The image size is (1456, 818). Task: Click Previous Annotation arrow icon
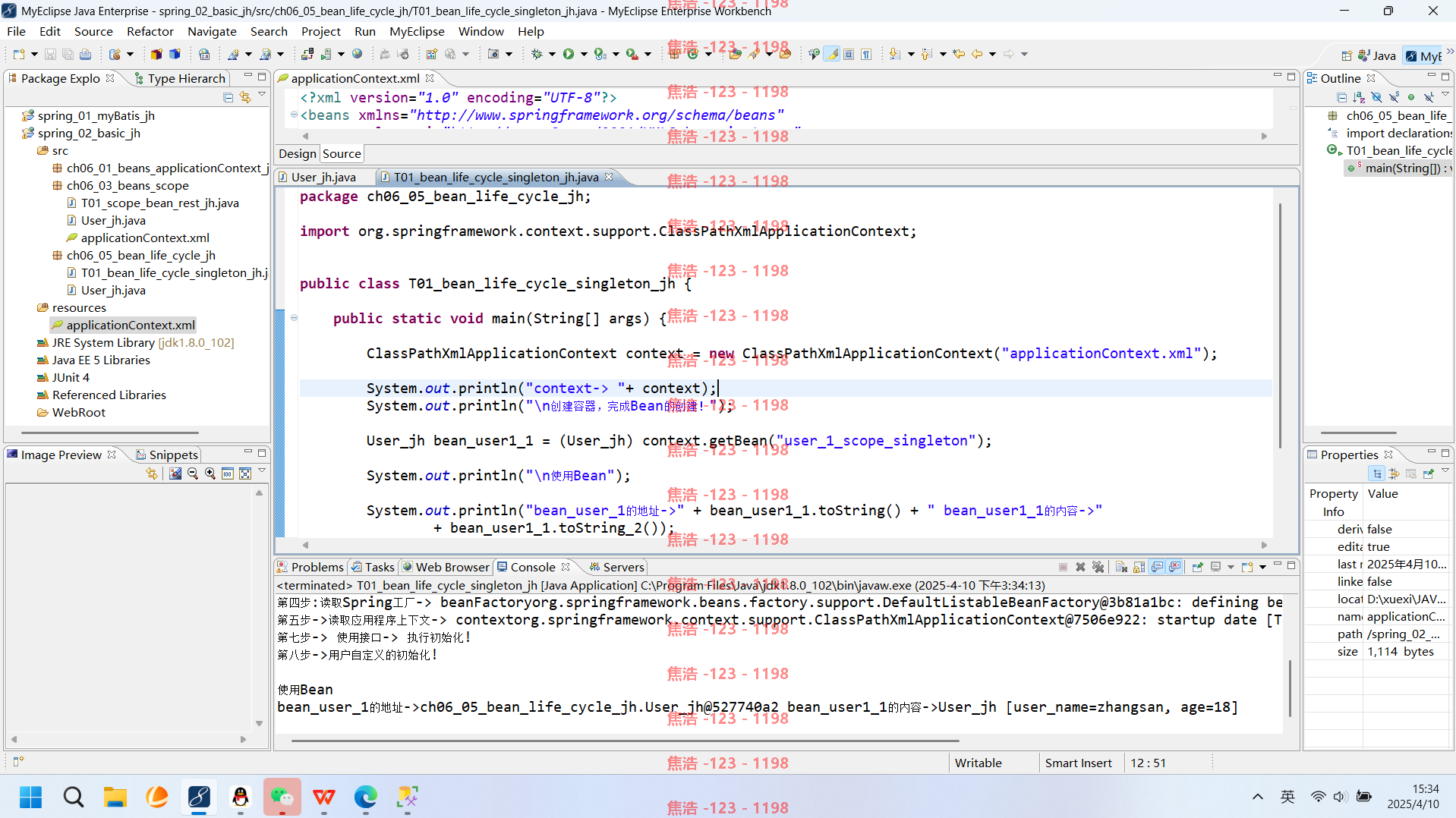[x=927, y=54]
